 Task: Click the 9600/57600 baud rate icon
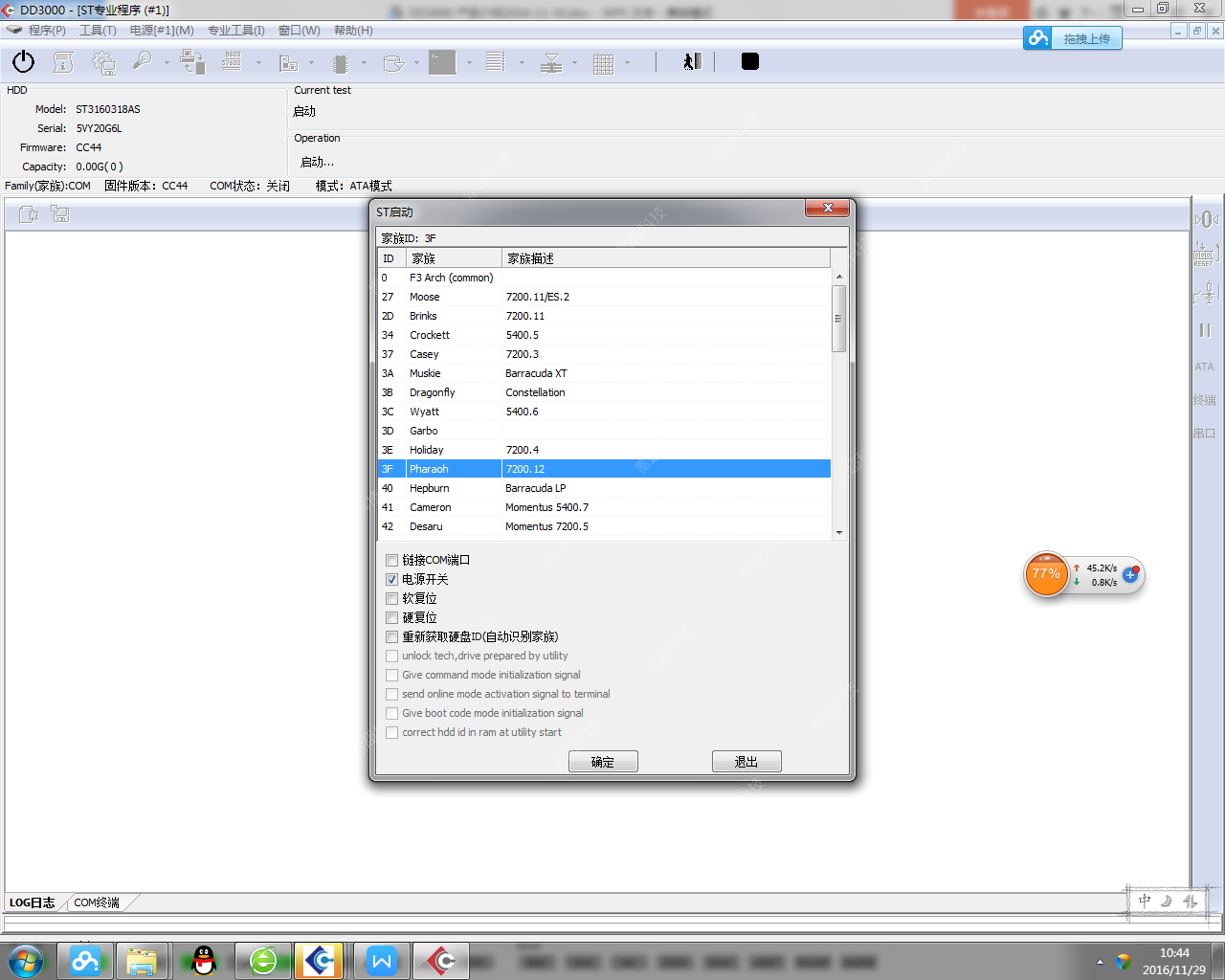(x=232, y=61)
